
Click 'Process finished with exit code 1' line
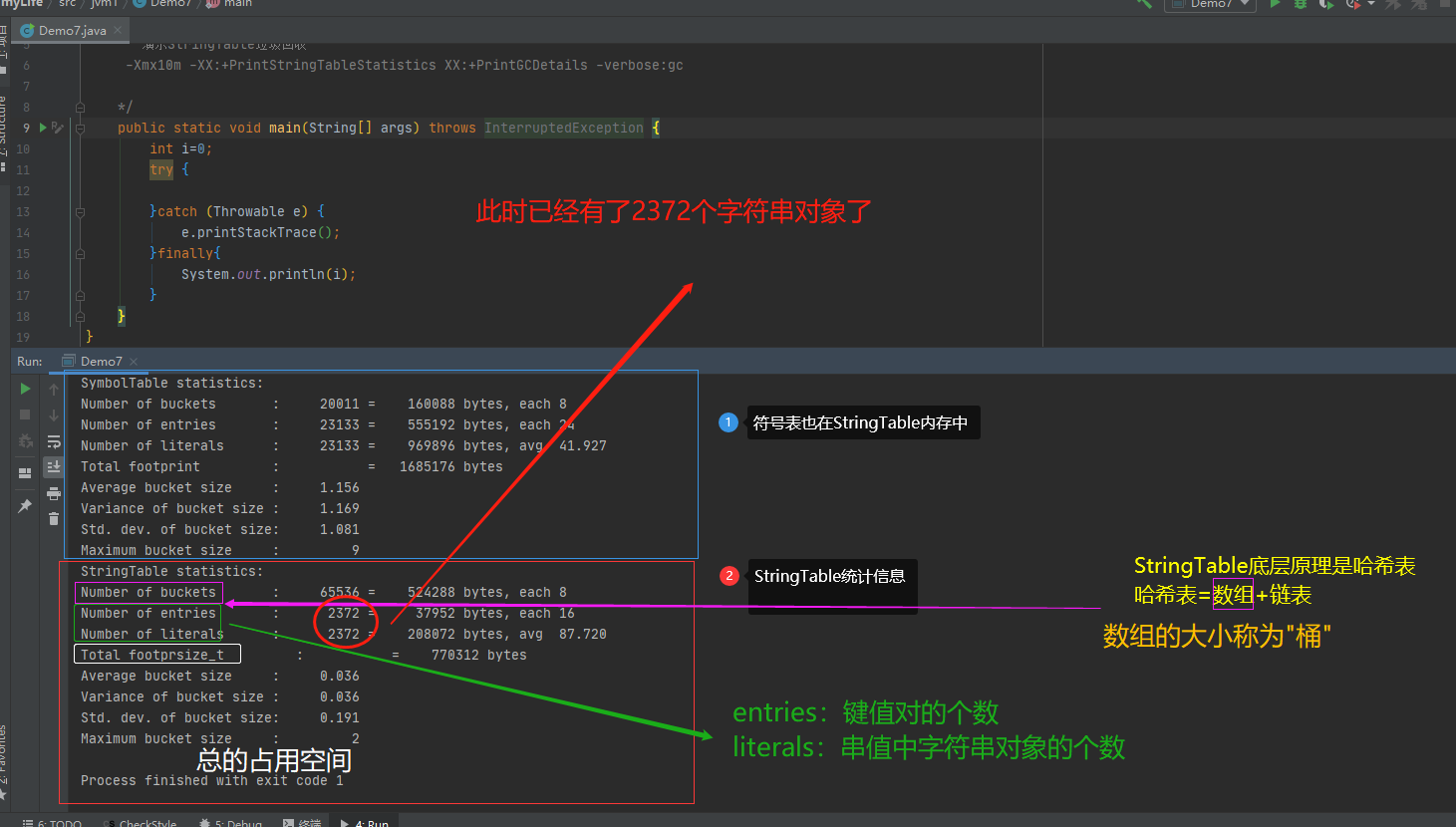coord(212,780)
